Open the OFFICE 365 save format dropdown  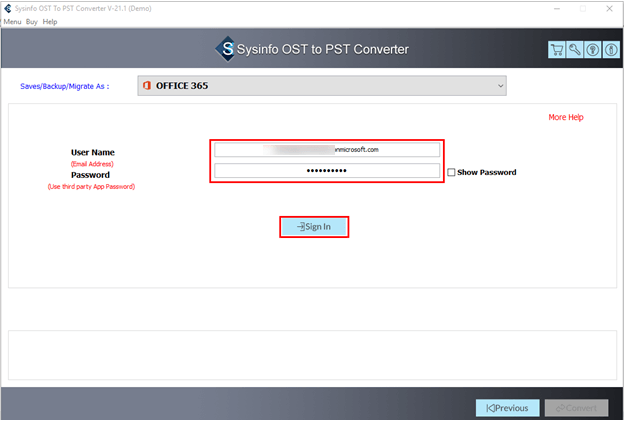point(322,86)
